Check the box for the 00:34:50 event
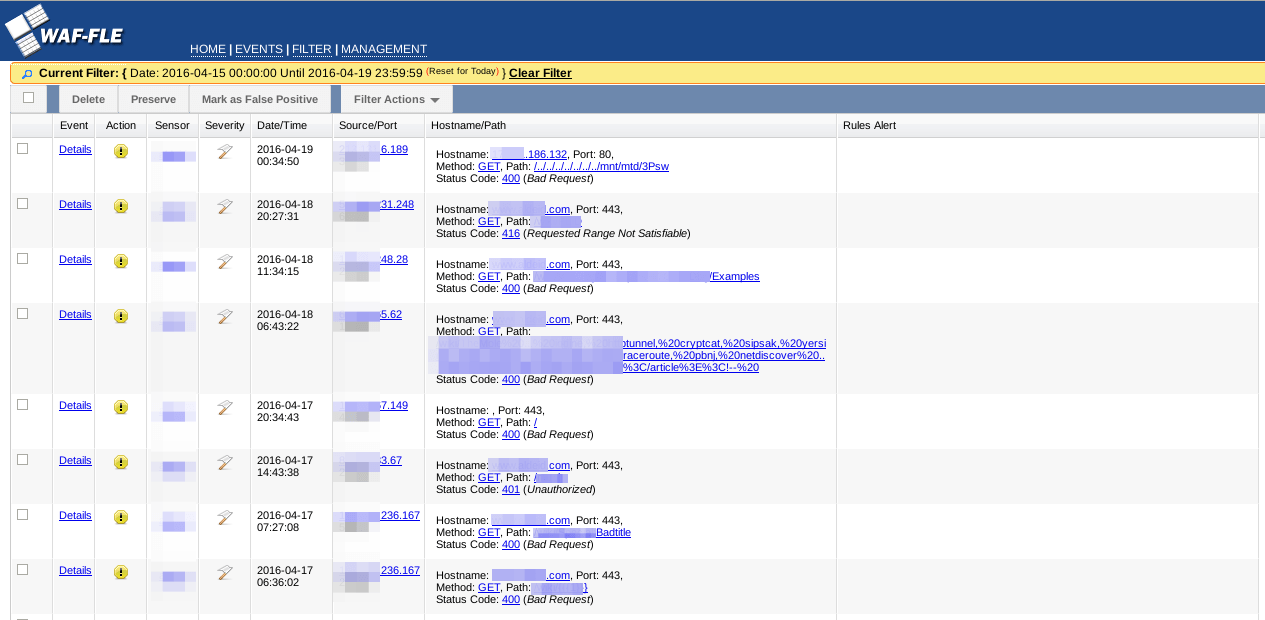The width and height of the screenshot is (1265, 620). click(x=23, y=148)
